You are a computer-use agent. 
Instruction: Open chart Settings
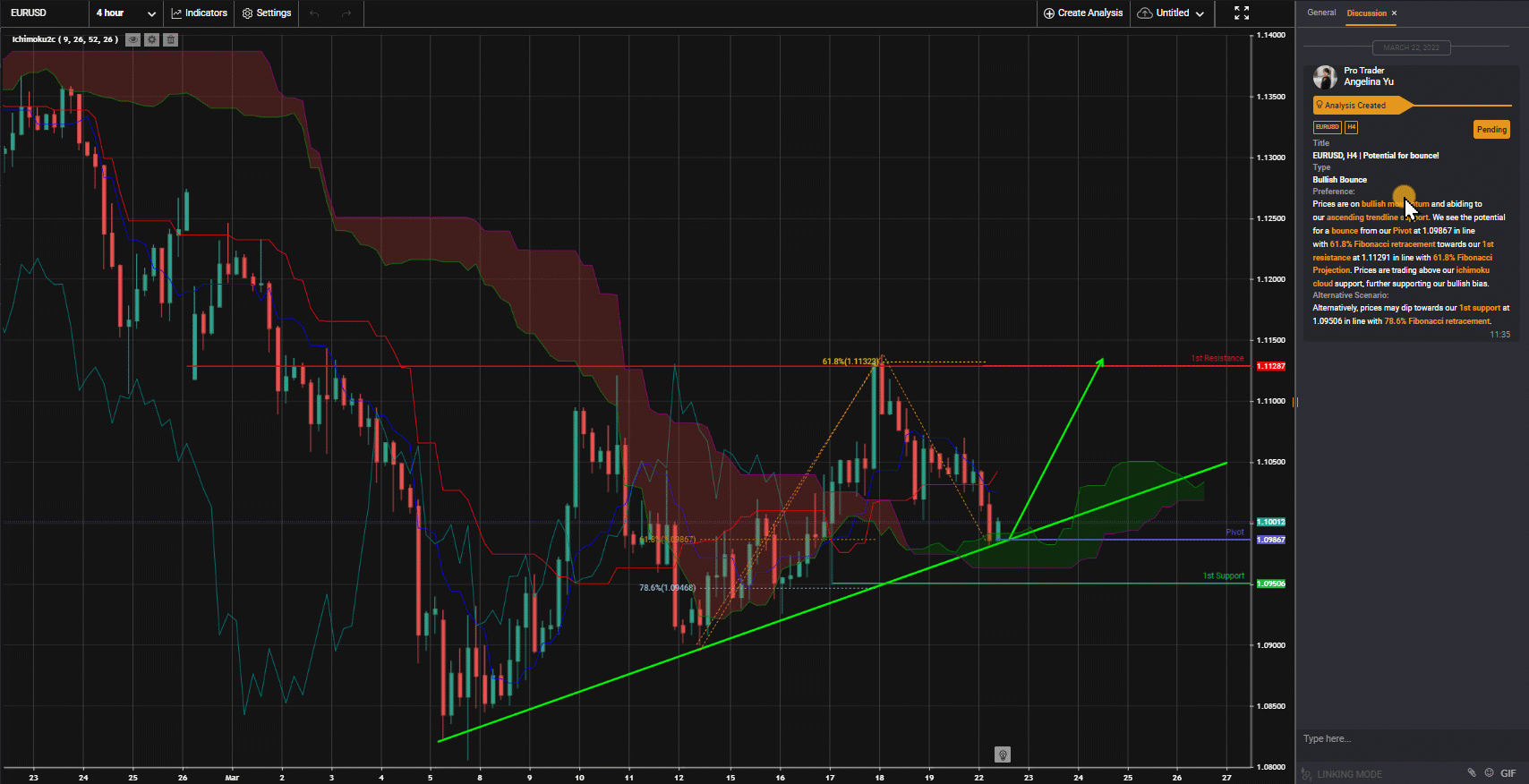tap(267, 13)
